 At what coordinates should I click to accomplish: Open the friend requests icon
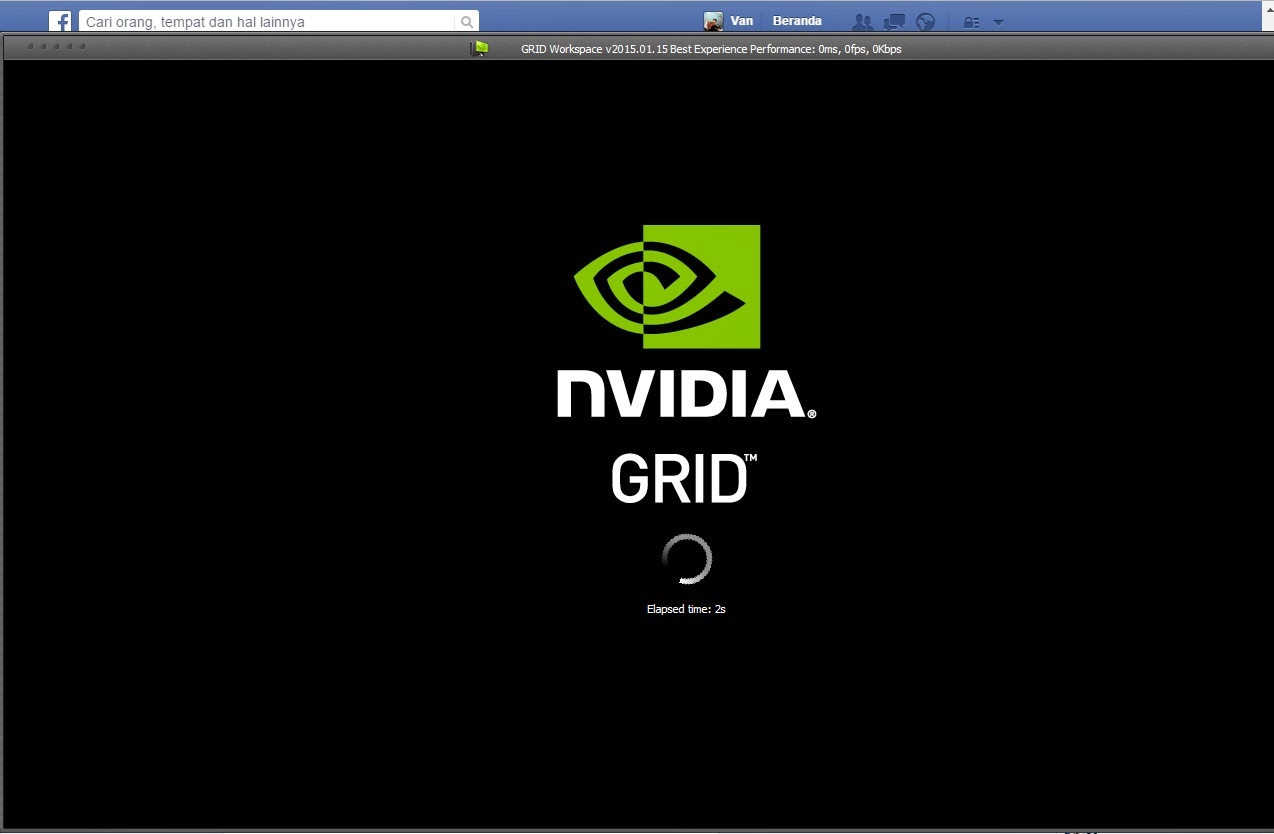862,22
